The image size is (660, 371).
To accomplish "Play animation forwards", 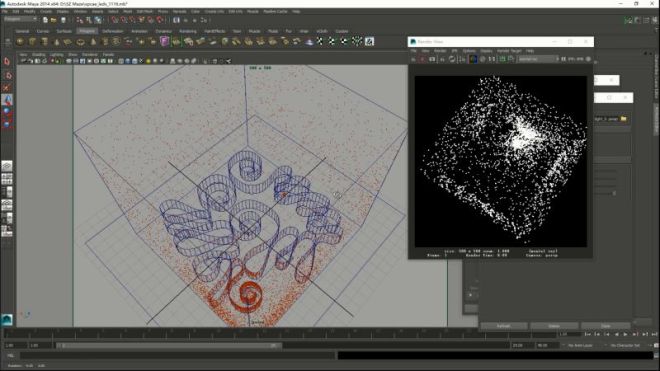I will (x=625, y=334).
